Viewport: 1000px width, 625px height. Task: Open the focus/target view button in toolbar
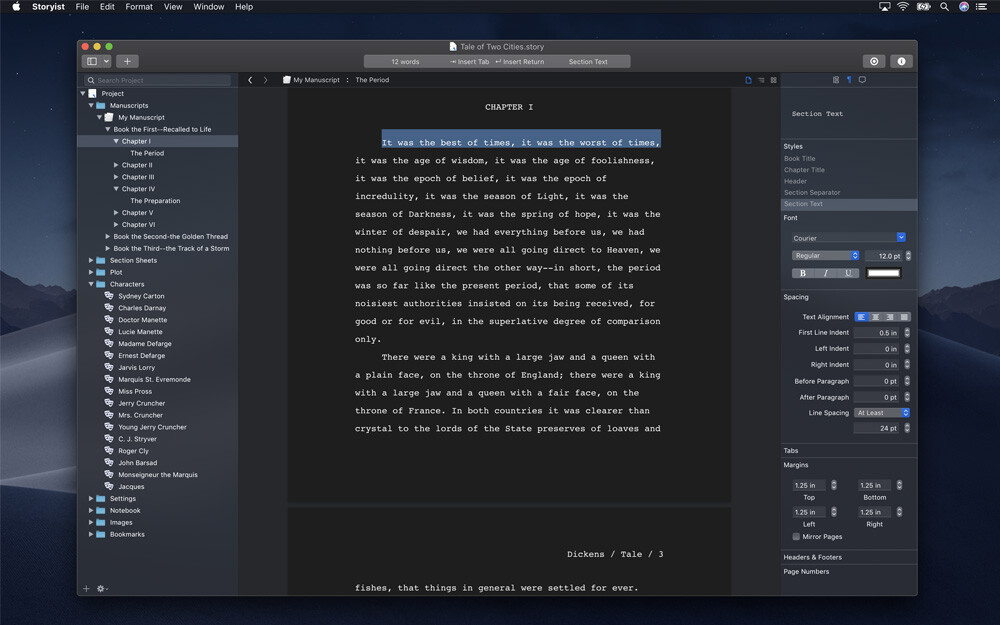point(874,61)
